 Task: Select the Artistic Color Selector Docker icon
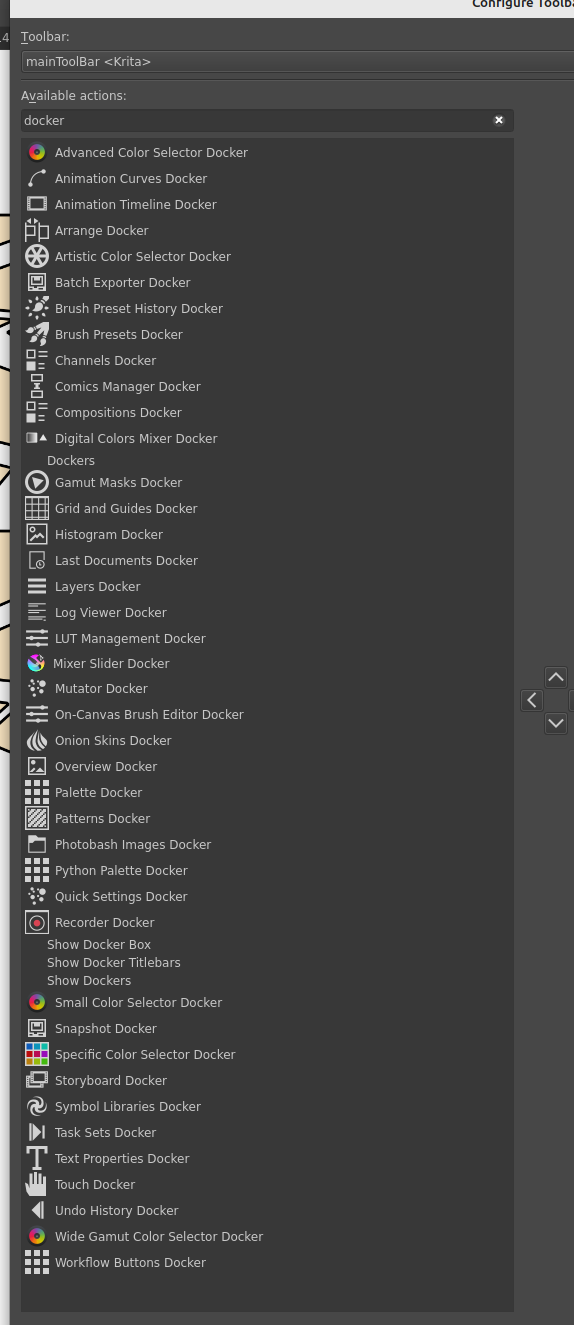tap(37, 257)
